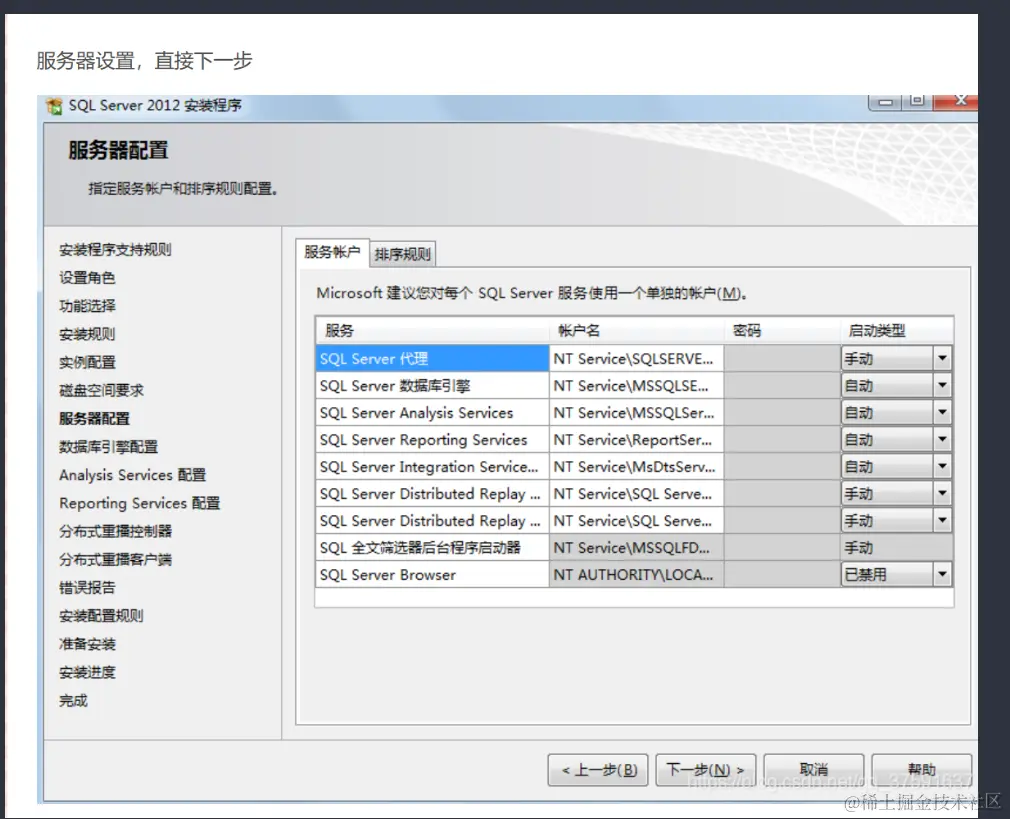Expand startup type for SQL Server Analysis Services
The height and width of the screenshot is (819, 1010).
(942, 412)
